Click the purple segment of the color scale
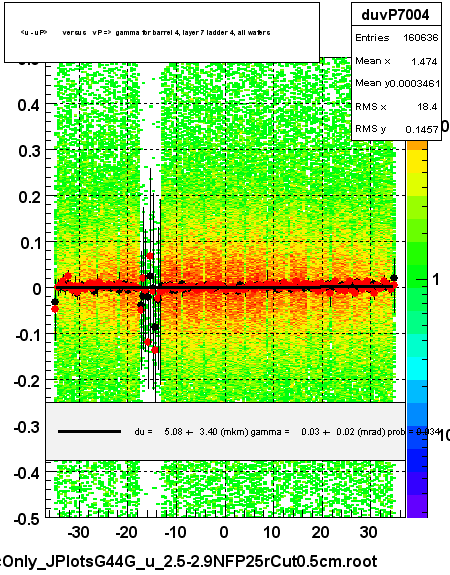The image size is (450, 575). tap(417, 506)
